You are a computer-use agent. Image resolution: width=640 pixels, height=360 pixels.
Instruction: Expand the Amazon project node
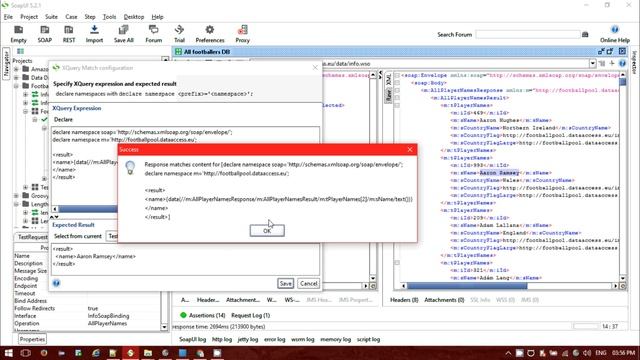tap(16, 69)
